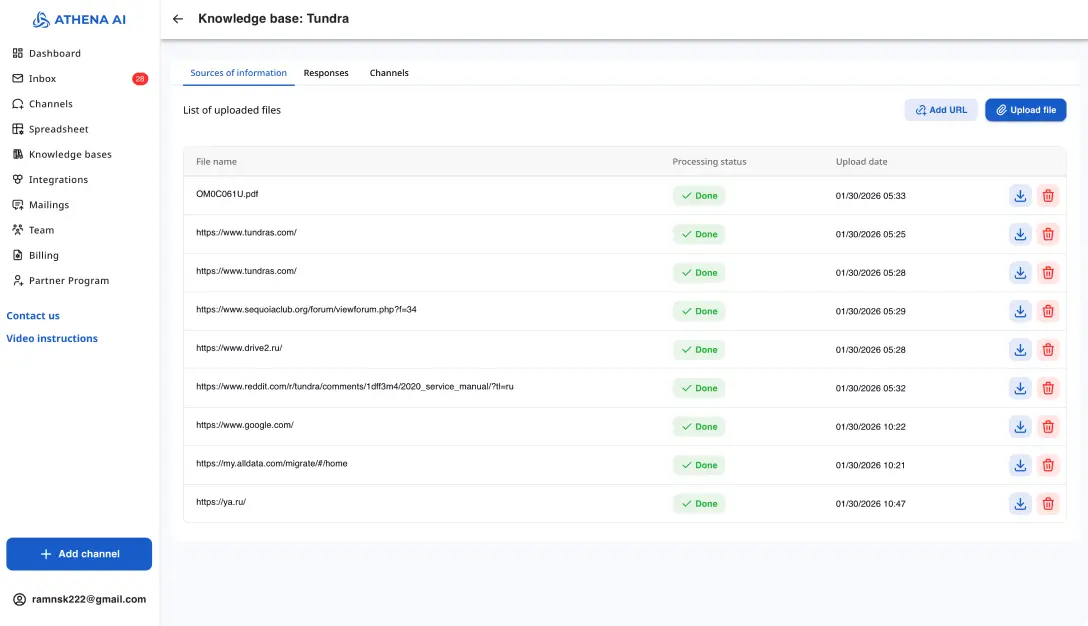
Task: Switch to the Channels tab
Action: (x=389, y=73)
